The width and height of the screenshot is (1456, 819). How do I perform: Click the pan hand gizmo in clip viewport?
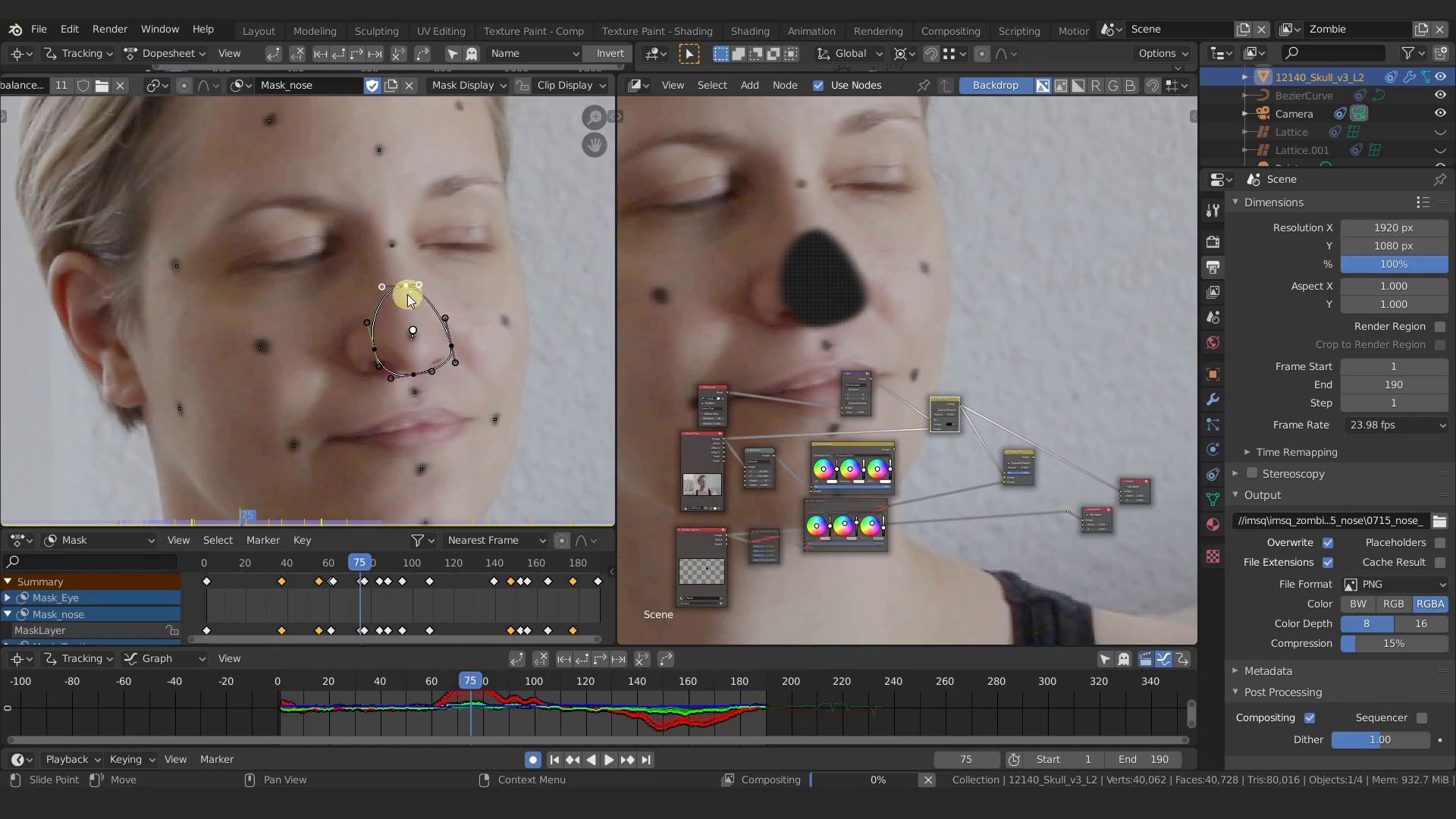[x=594, y=144]
